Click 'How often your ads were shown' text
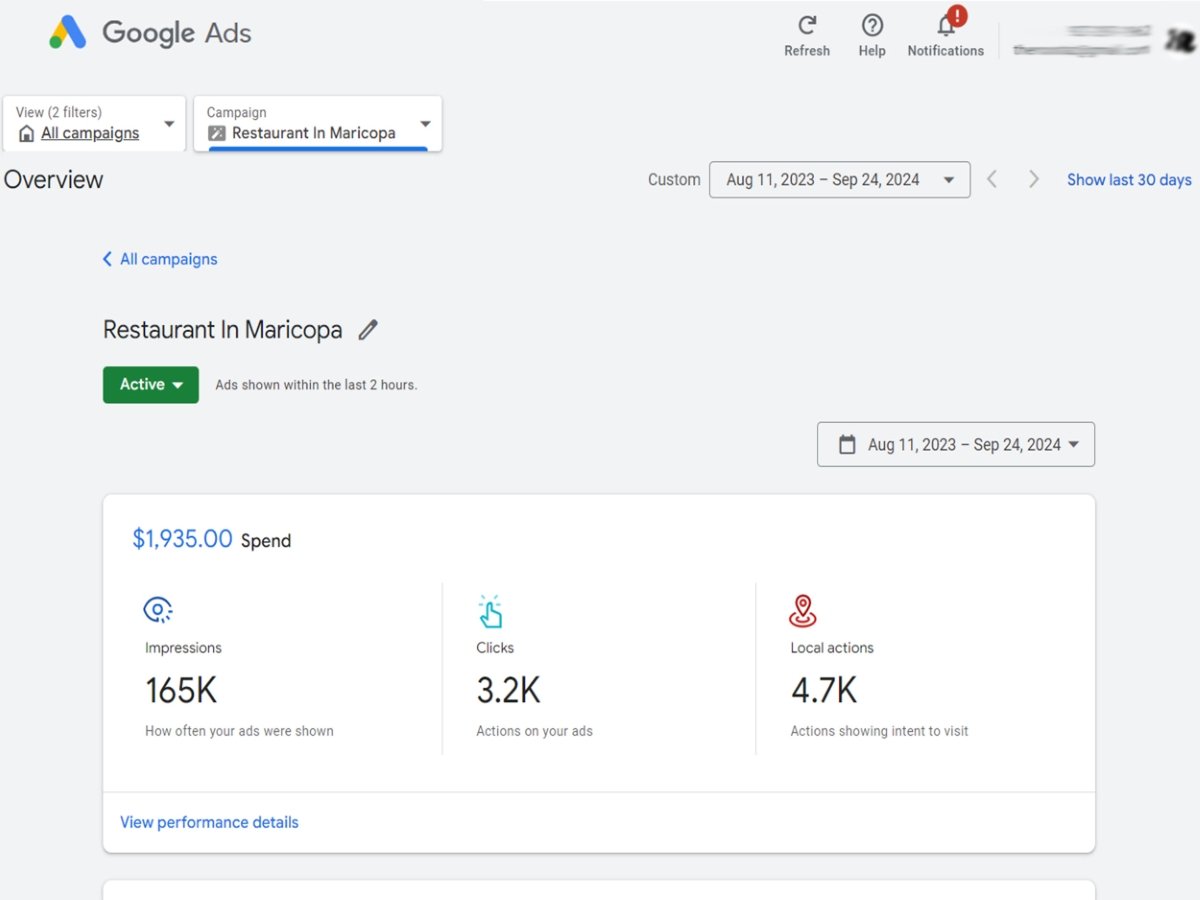Screen dimensions: 1200x900 tap(239, 731)
